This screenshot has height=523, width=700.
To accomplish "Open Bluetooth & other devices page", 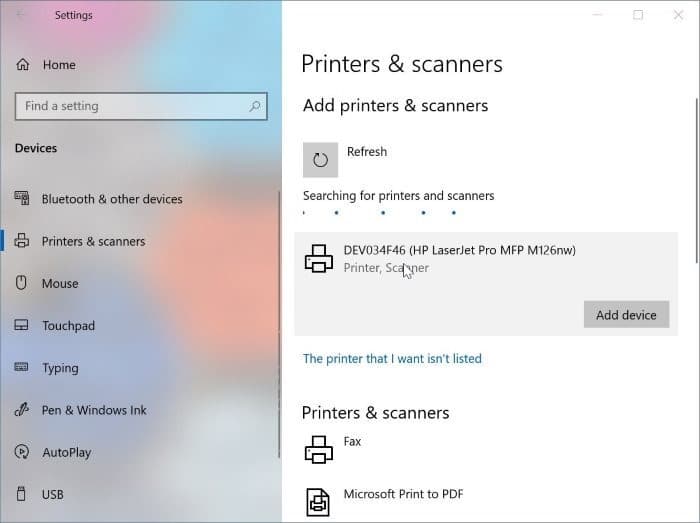I will click(x=112, y=199).
